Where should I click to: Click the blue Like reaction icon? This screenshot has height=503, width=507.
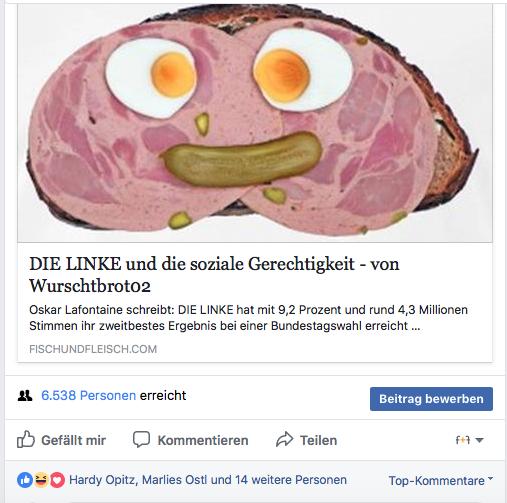click(x=25, y=480)
